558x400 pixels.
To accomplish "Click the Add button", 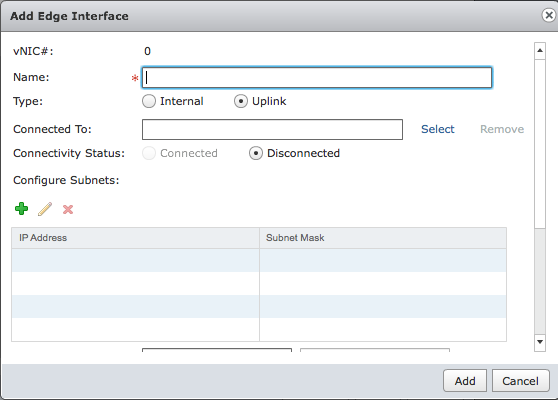I will click(x=465, y=381).
